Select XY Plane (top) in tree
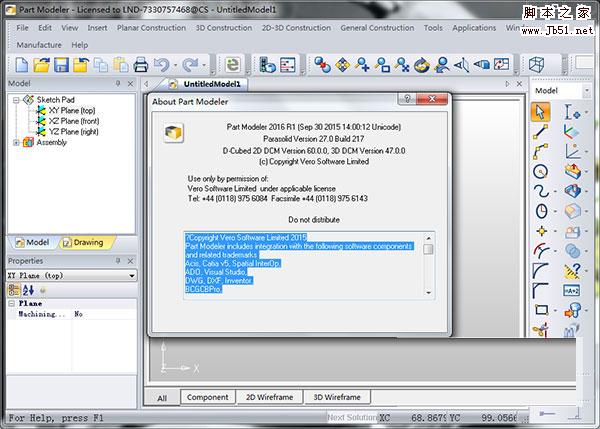 (72, 111)
